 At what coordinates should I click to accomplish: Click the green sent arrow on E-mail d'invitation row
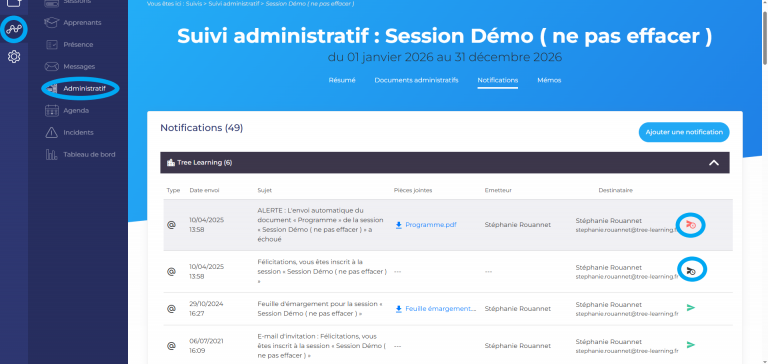pyautogui.click(x=691, y=345)
